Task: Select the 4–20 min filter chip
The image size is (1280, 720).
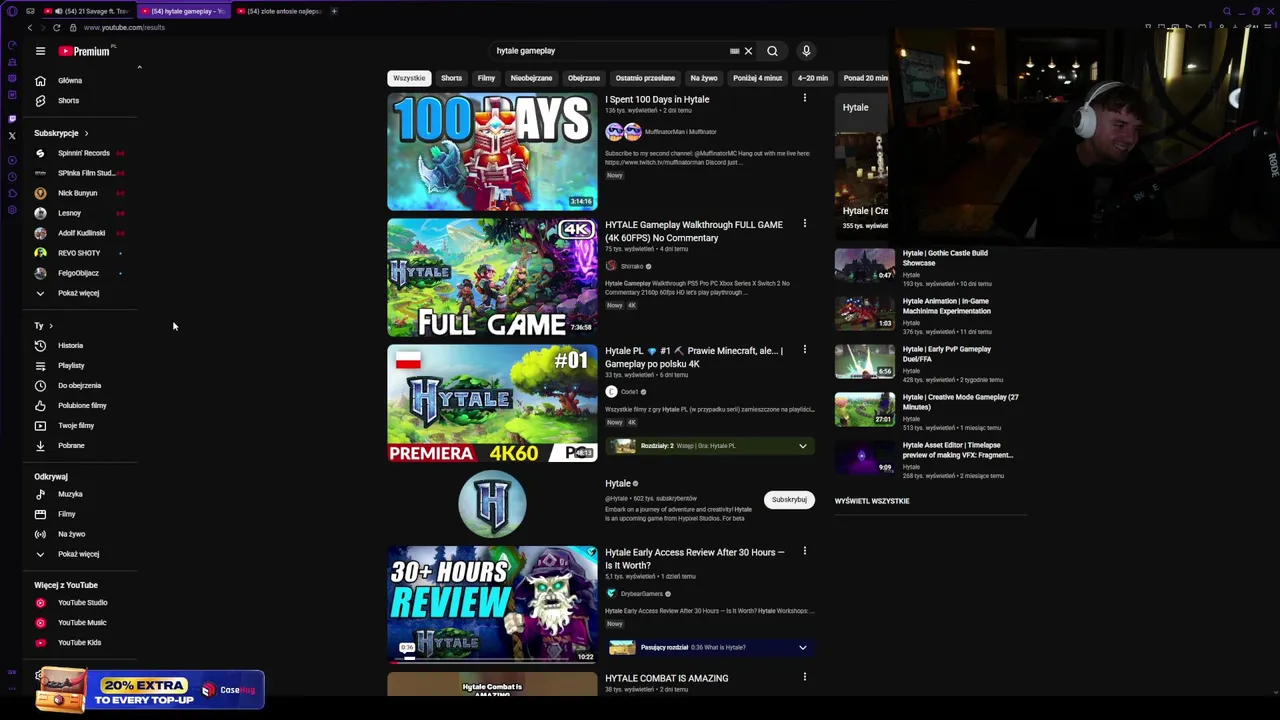Action: 813,78
